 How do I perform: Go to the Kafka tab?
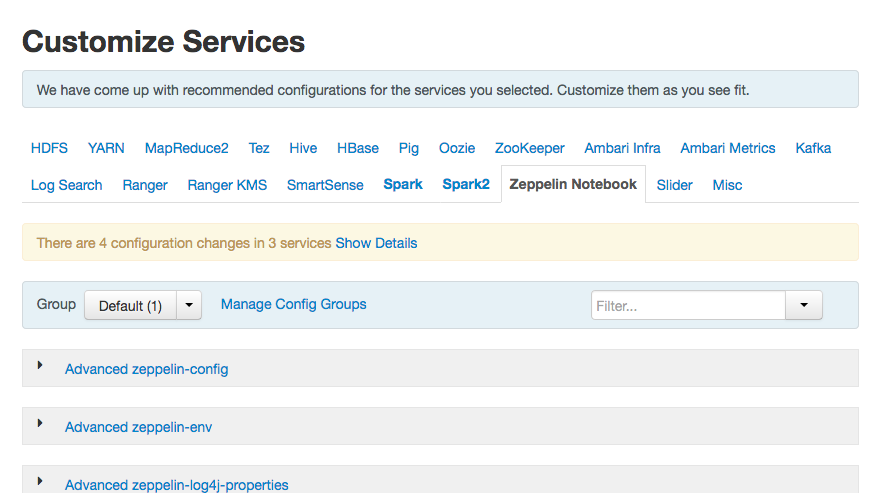coord(813,148)
